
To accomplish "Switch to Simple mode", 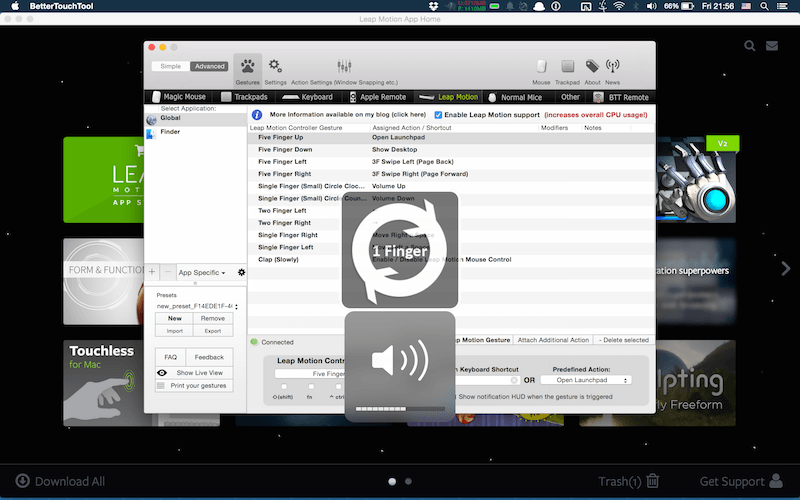I will pos(170,66).
